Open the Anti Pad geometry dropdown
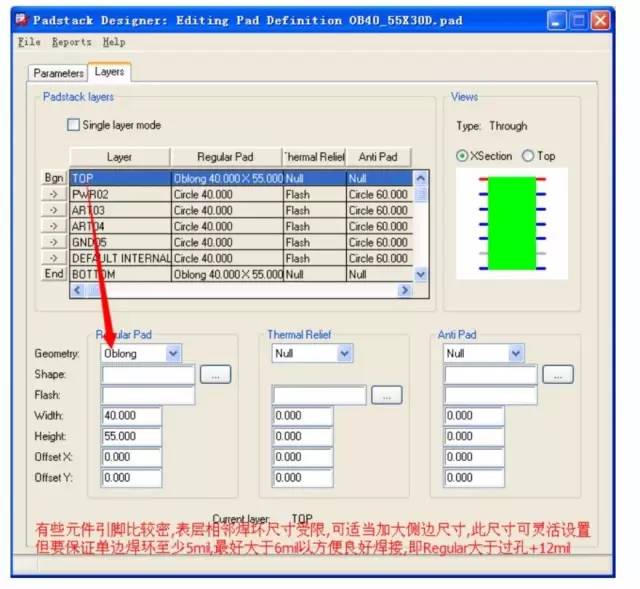Viewport: 640px width, 589px height. 516,353
